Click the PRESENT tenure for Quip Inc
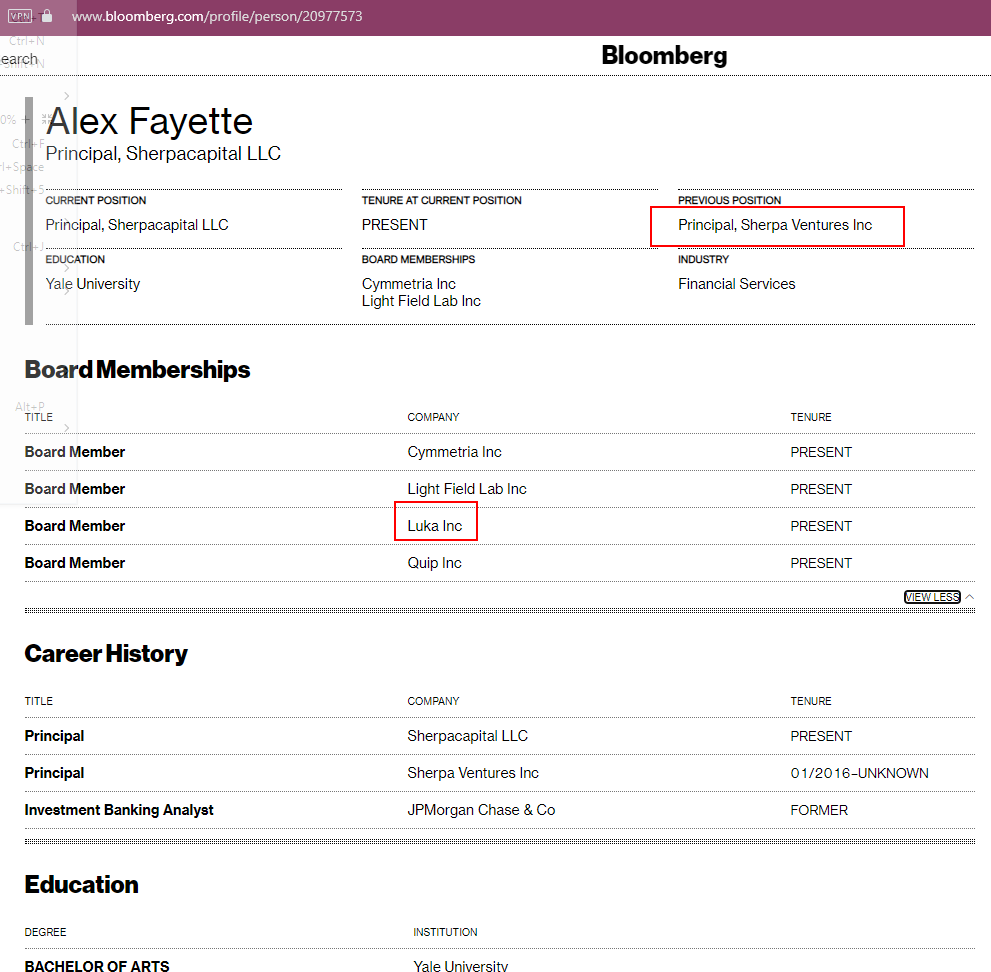This screenshot has height=972, width=991. click(821, 563)
